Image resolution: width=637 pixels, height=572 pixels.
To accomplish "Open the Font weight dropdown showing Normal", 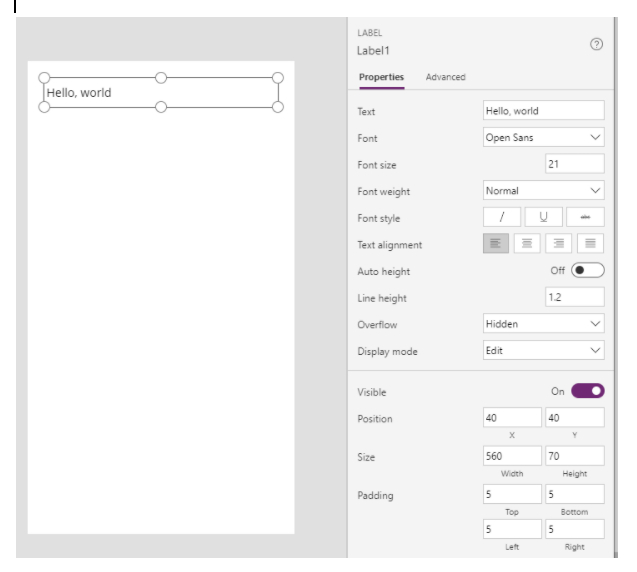I will 544,191.
